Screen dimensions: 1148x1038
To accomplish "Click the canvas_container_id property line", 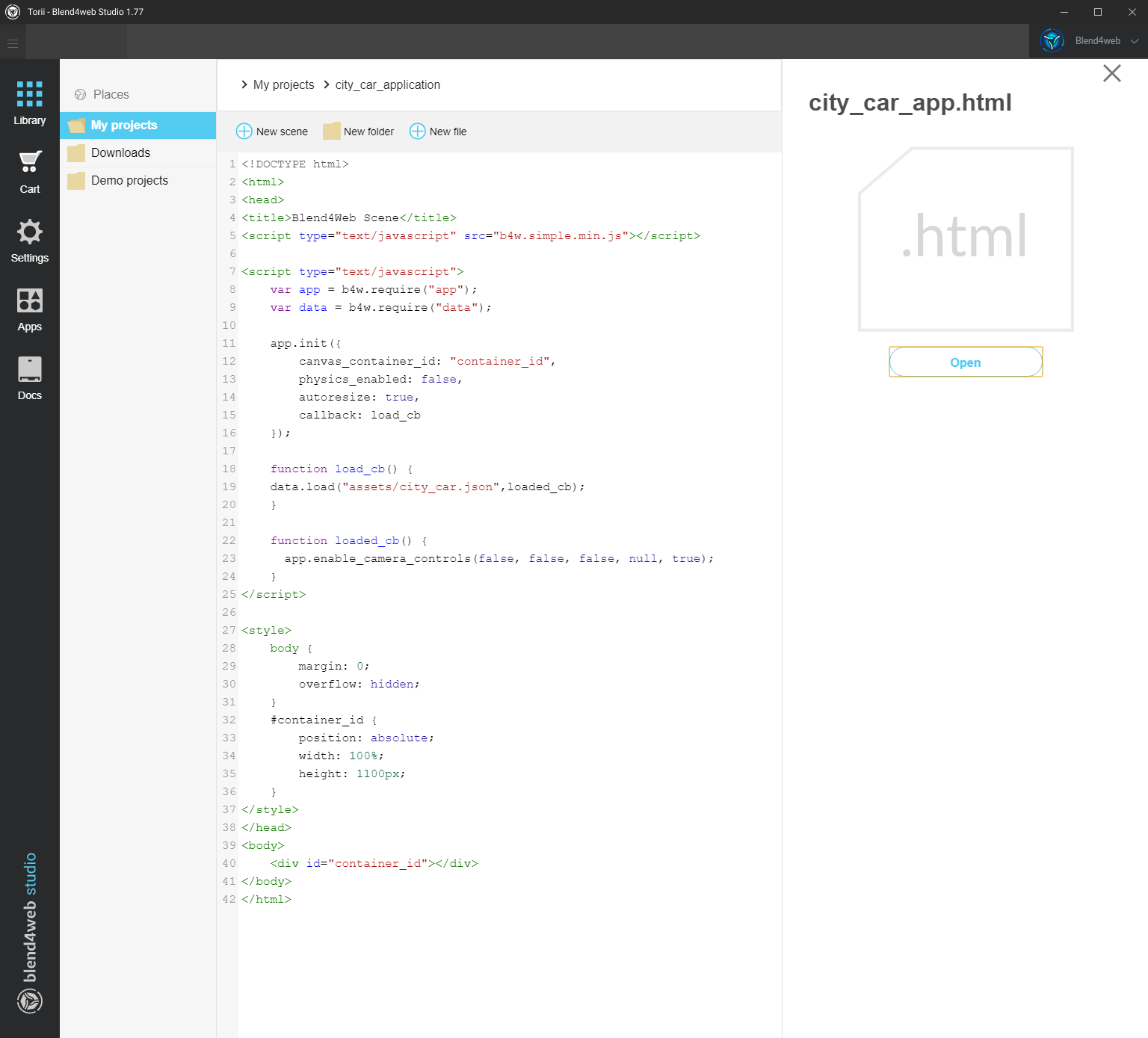I will point(428,362).
